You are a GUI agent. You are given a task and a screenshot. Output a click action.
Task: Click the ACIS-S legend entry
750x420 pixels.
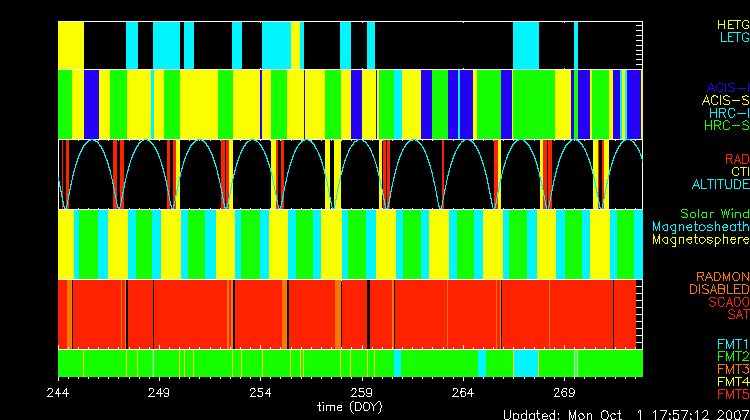[x=725, y=101]
